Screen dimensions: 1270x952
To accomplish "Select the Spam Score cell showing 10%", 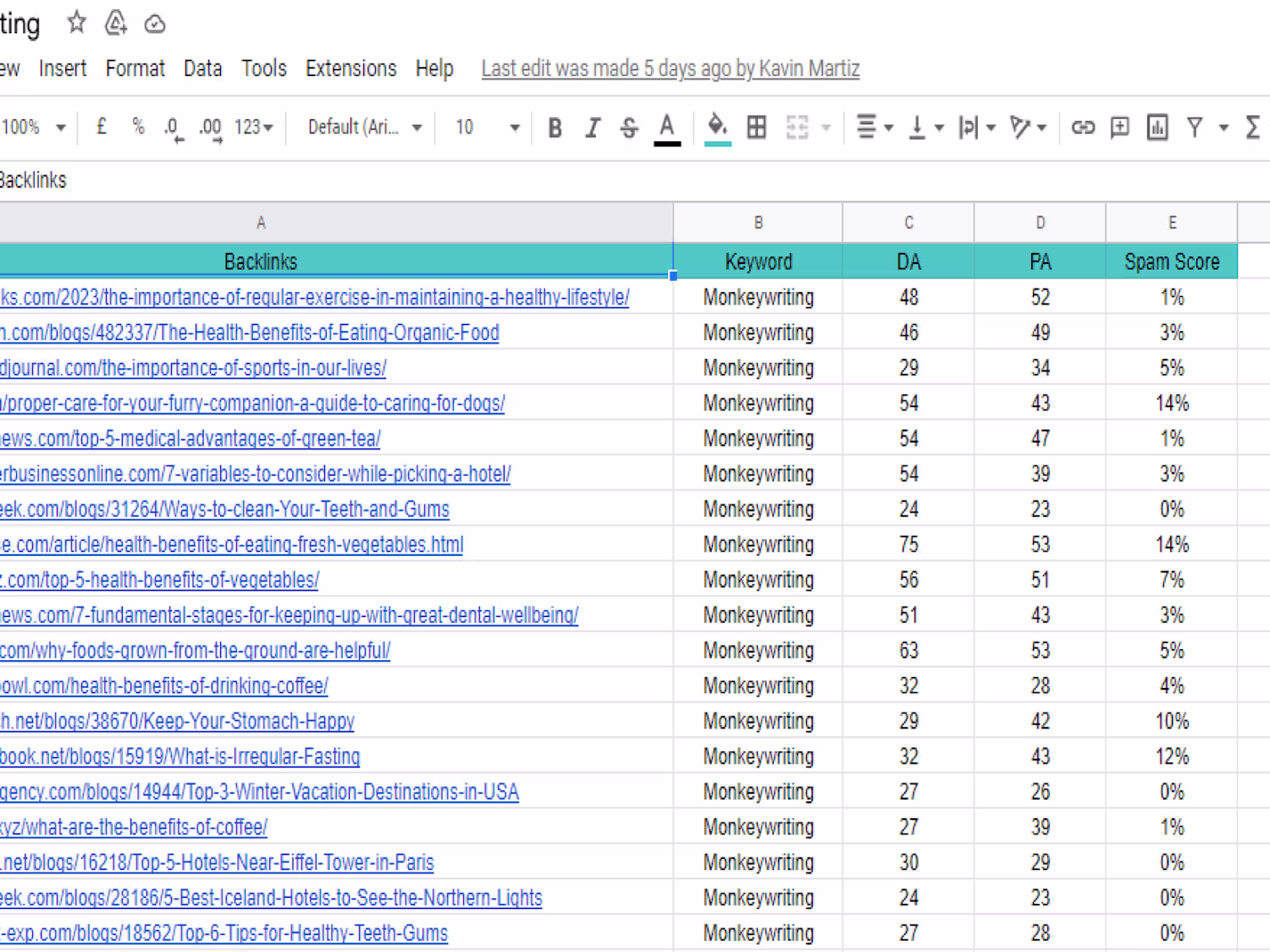I will (1172, 721).
